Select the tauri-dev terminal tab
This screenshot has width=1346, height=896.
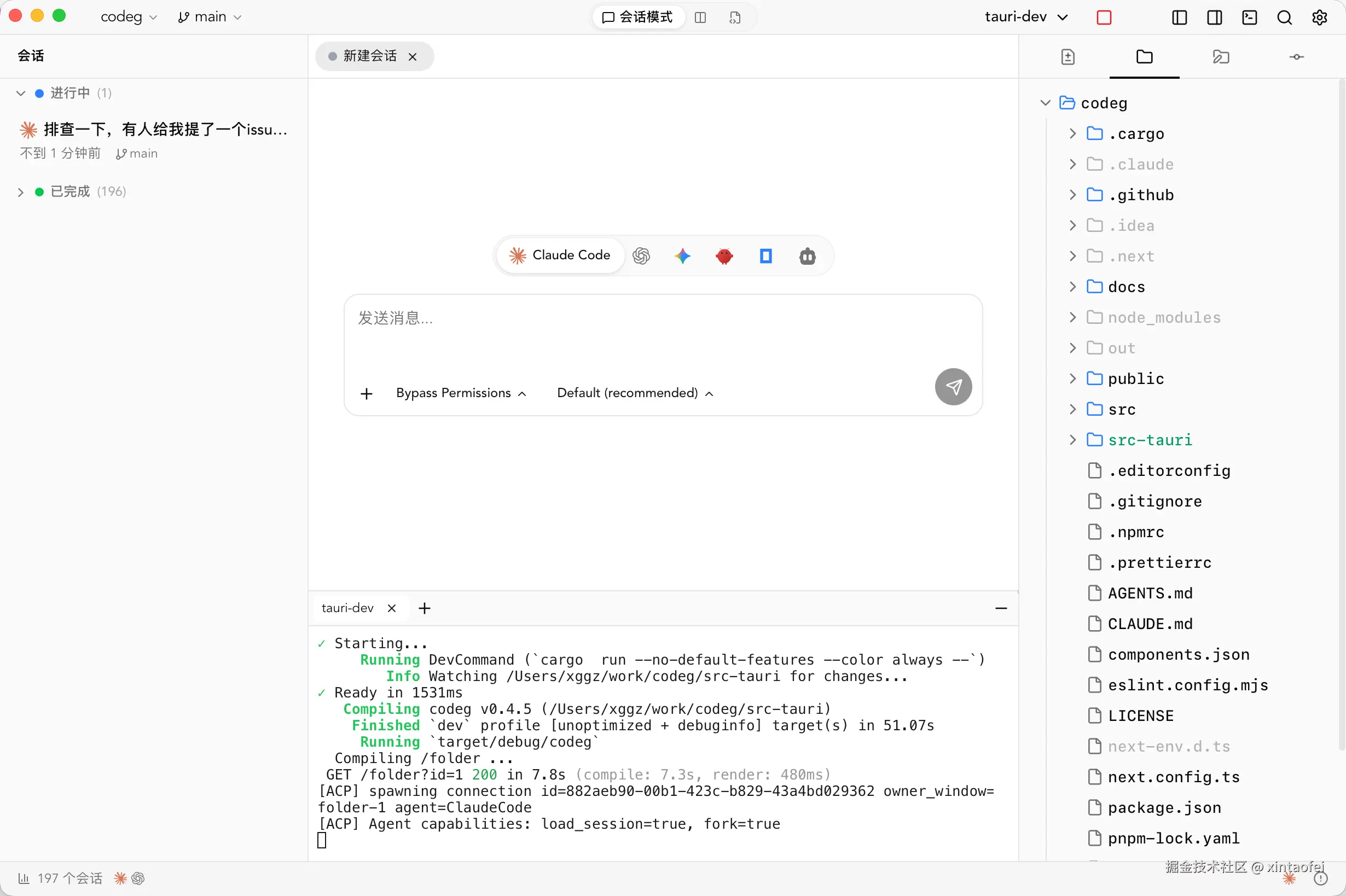347,608
